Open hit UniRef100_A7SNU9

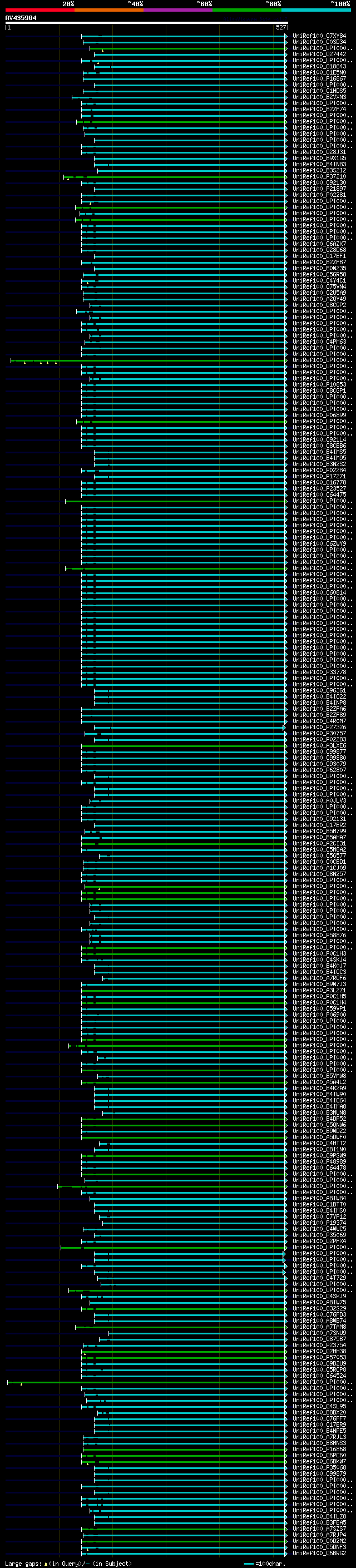click(x=319, y=1333)
